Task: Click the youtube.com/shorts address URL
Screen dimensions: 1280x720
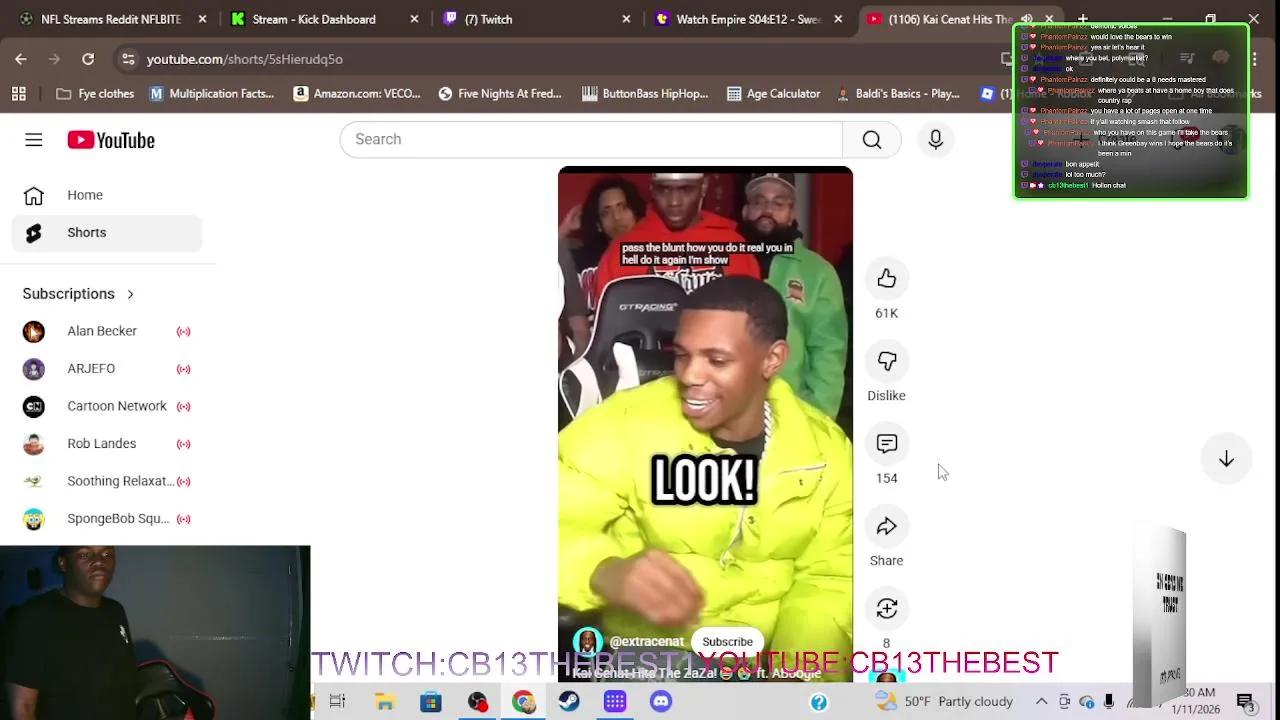Action: 245,59
